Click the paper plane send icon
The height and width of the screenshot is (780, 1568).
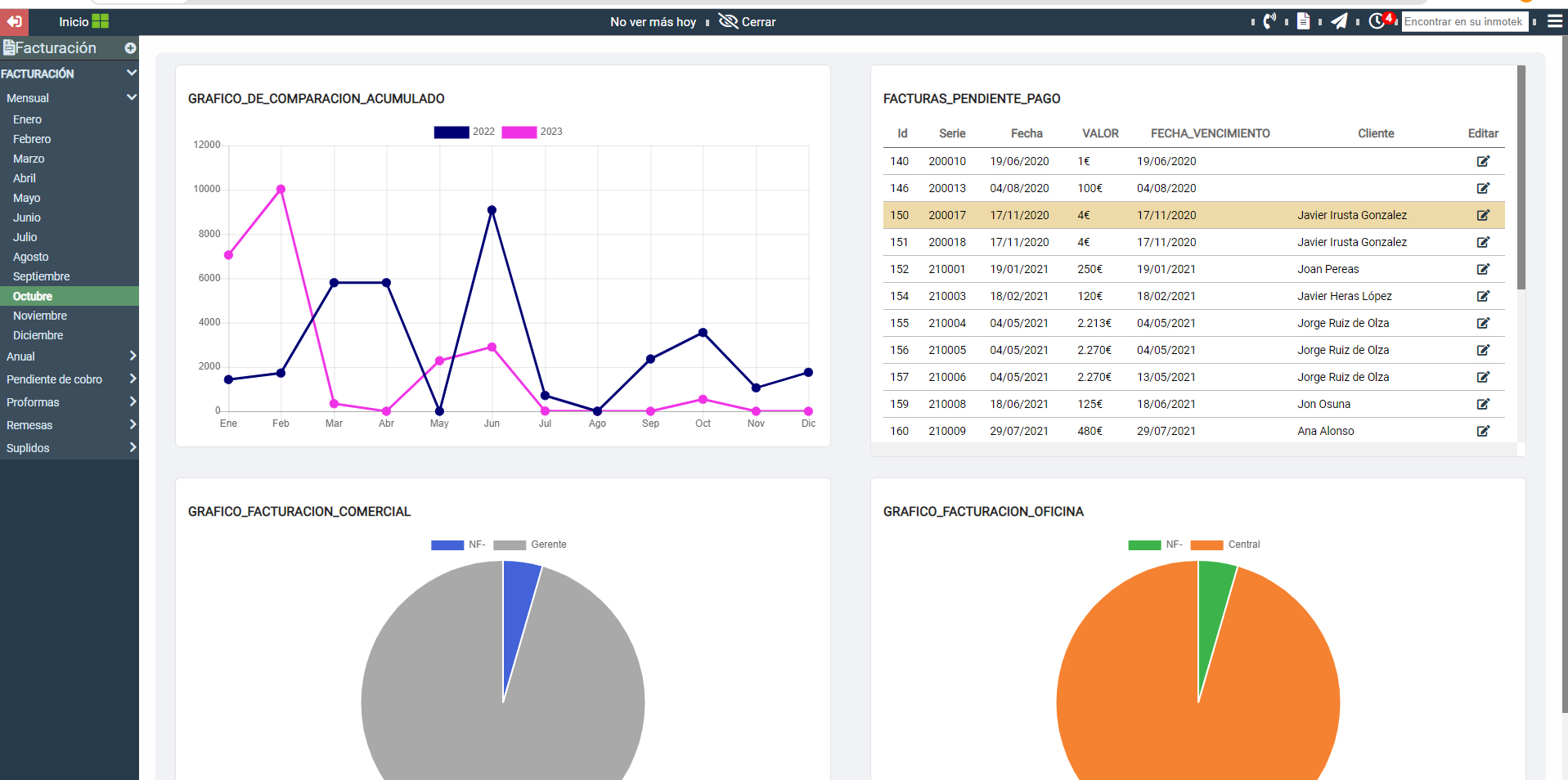[1339, 21]
